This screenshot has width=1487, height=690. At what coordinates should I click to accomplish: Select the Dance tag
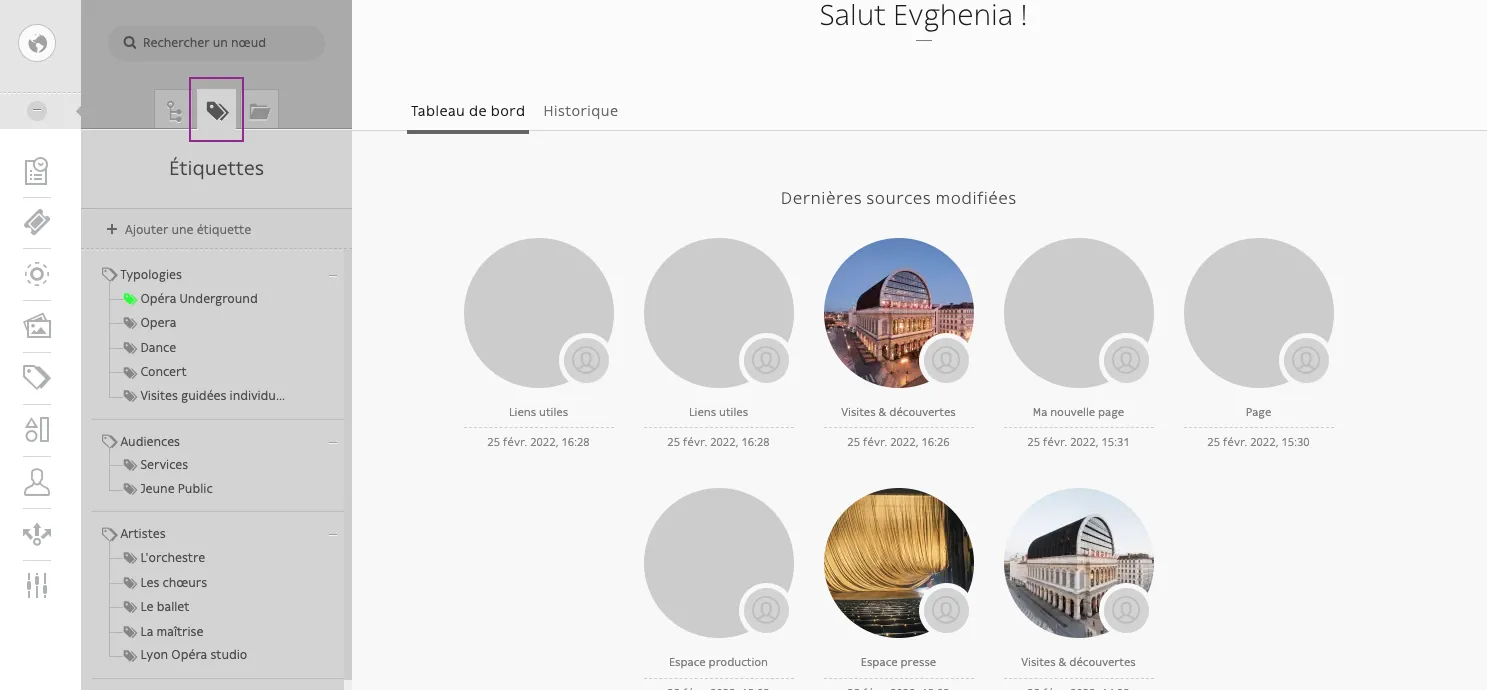coord(158,347)
